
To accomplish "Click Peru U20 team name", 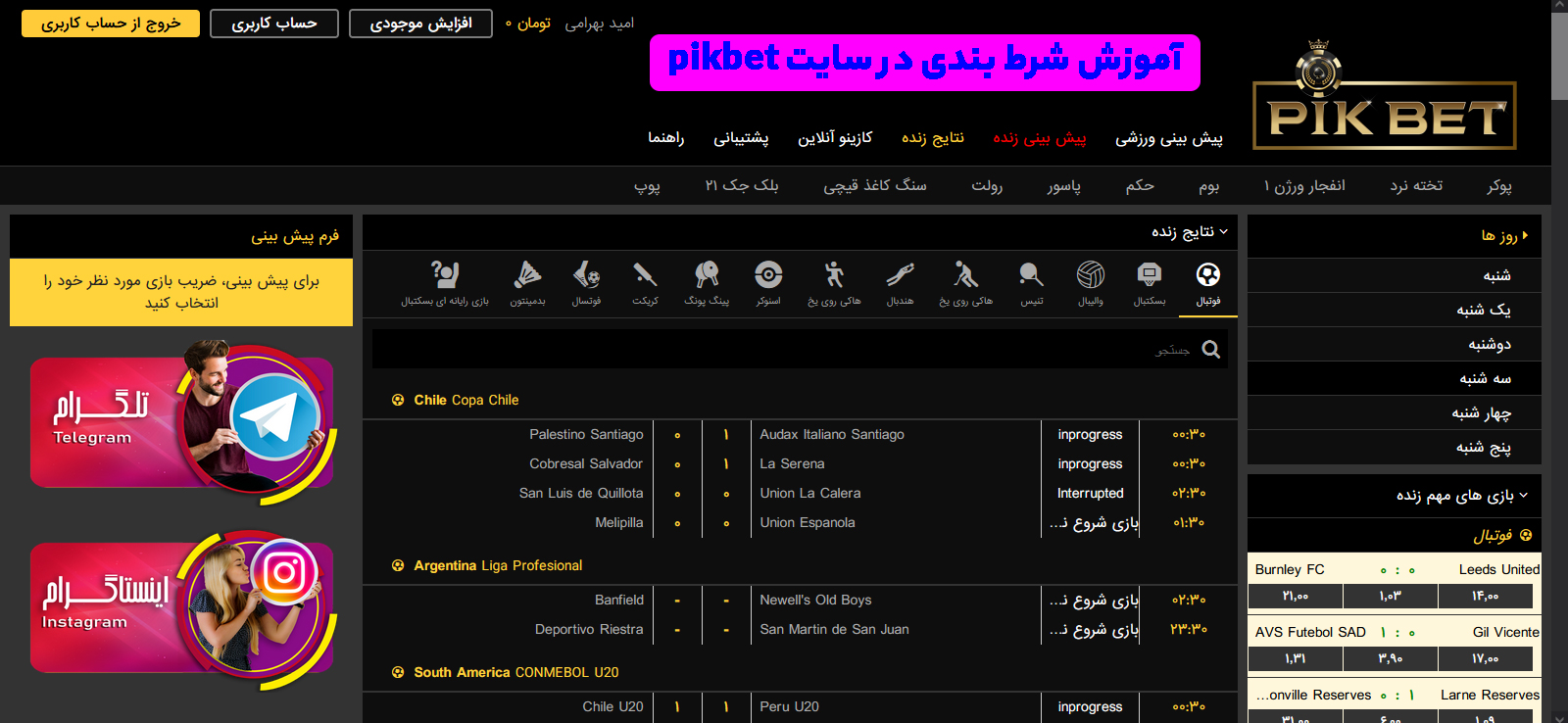I will coord(789,706).
